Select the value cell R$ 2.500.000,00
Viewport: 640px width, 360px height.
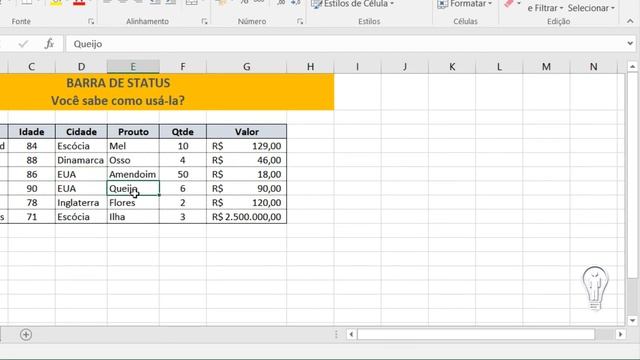coord(247,217)
